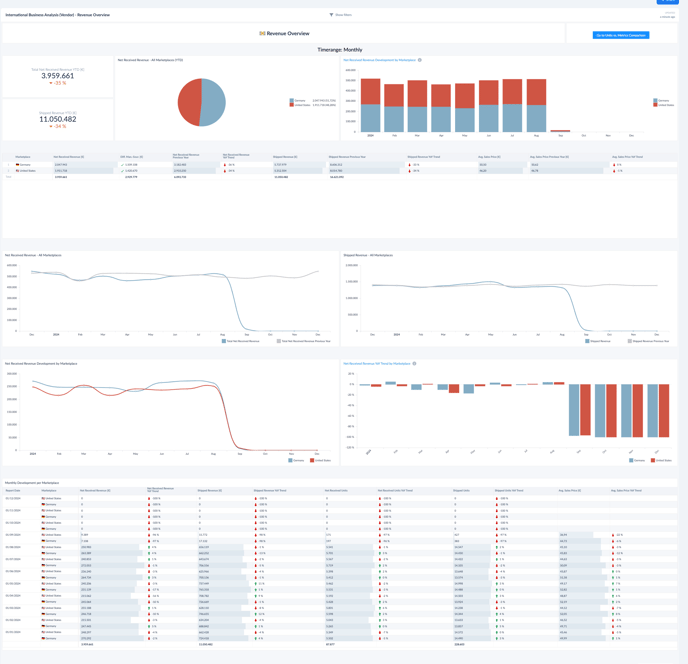Sort by Marketplace column in monthly table

point(49,490)
